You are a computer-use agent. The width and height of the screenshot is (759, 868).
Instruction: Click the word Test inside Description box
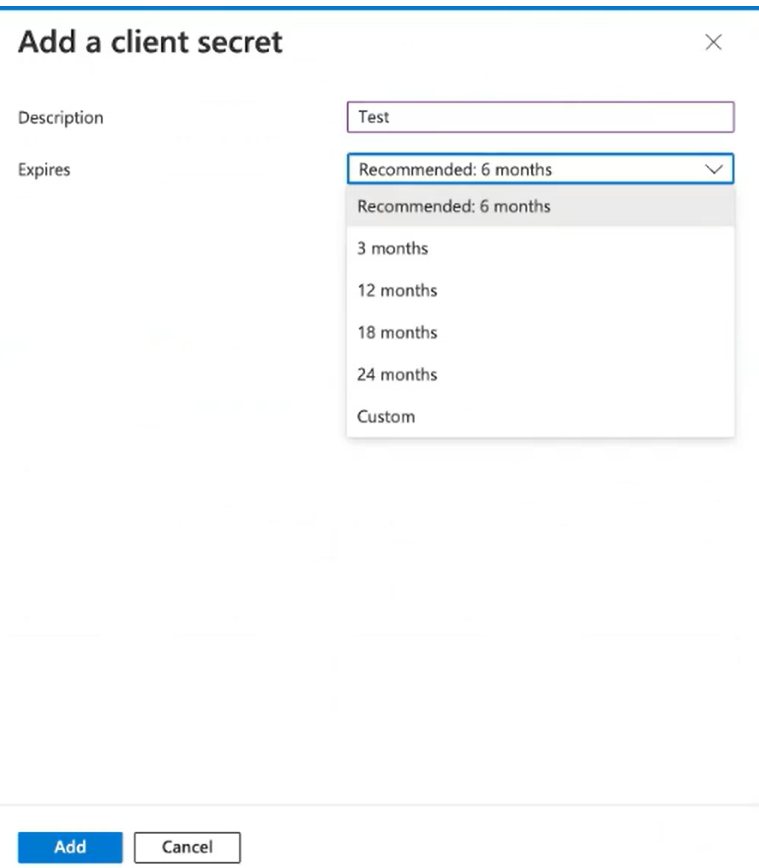pyautogui.click(x=374, y=117)
